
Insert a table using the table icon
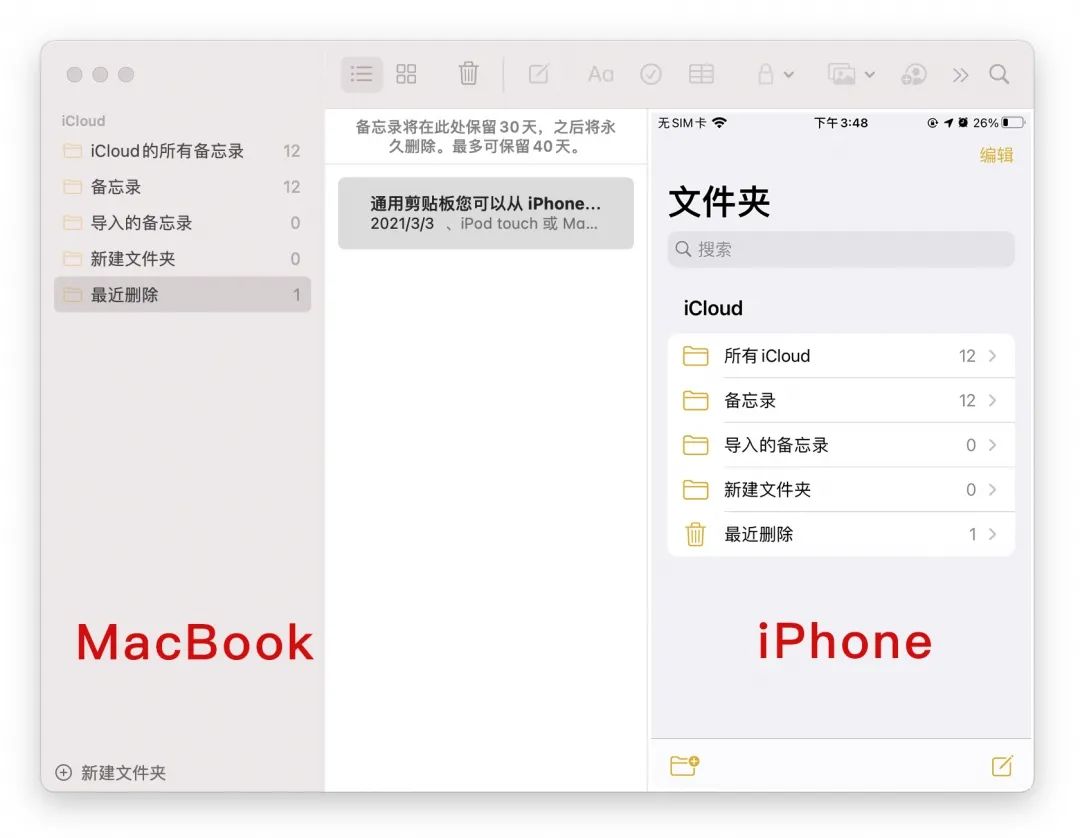[701, 73]
